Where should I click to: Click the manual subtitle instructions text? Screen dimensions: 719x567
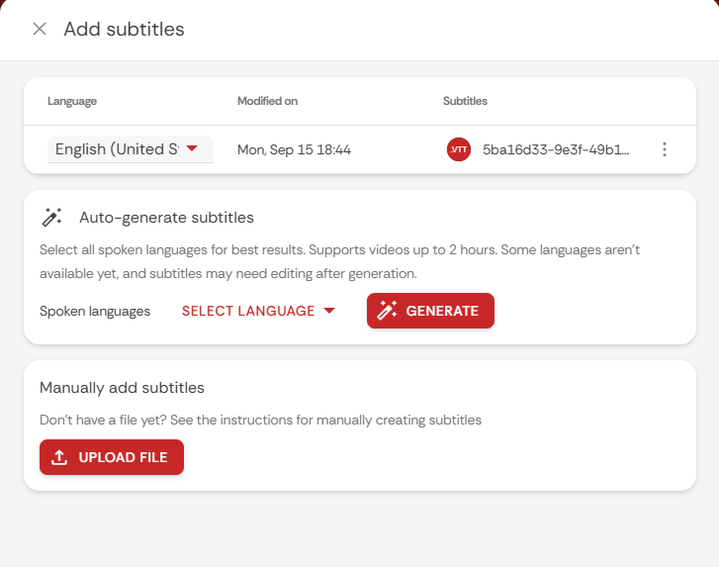pos(260,420)
